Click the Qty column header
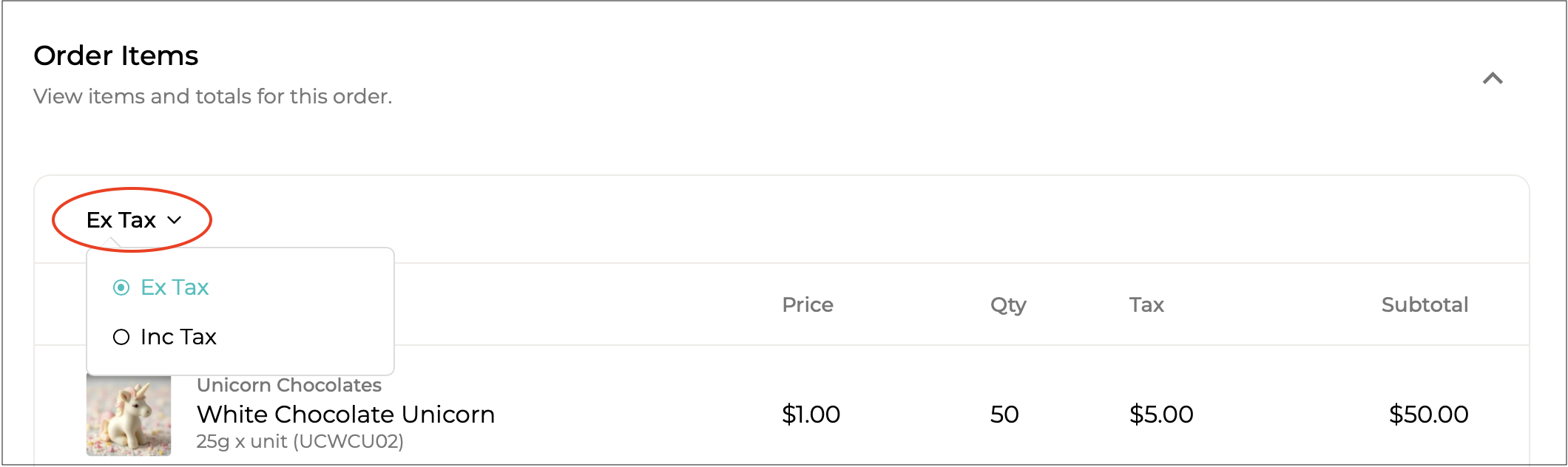1568x467 pixels. [x=1007, y=304]
